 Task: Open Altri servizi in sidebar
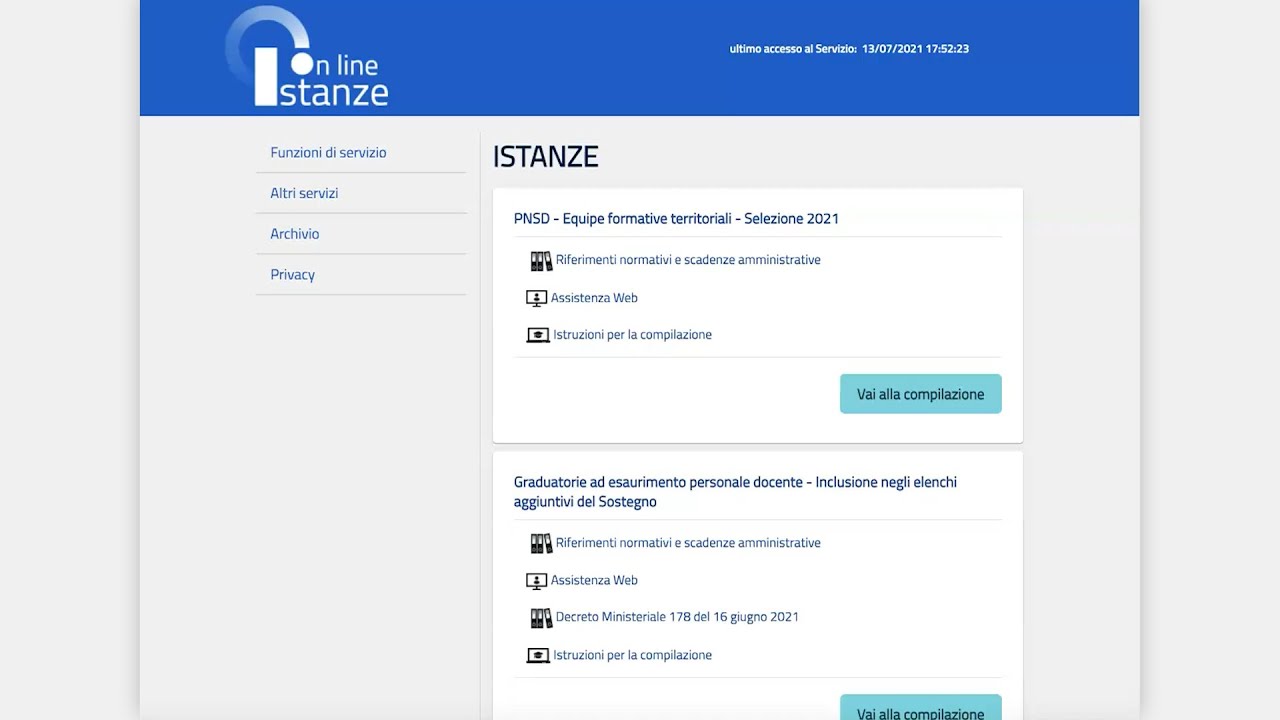[304, 193]
